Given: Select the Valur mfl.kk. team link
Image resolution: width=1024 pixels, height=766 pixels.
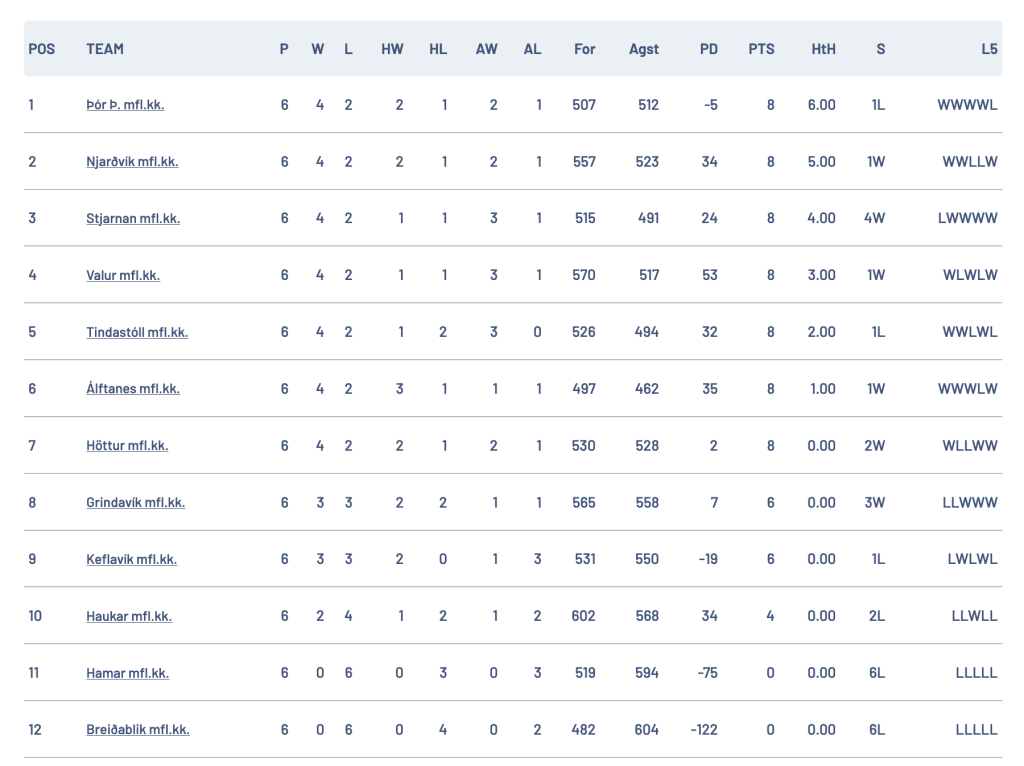Looking at the screenshot, I should pos(123,275).
